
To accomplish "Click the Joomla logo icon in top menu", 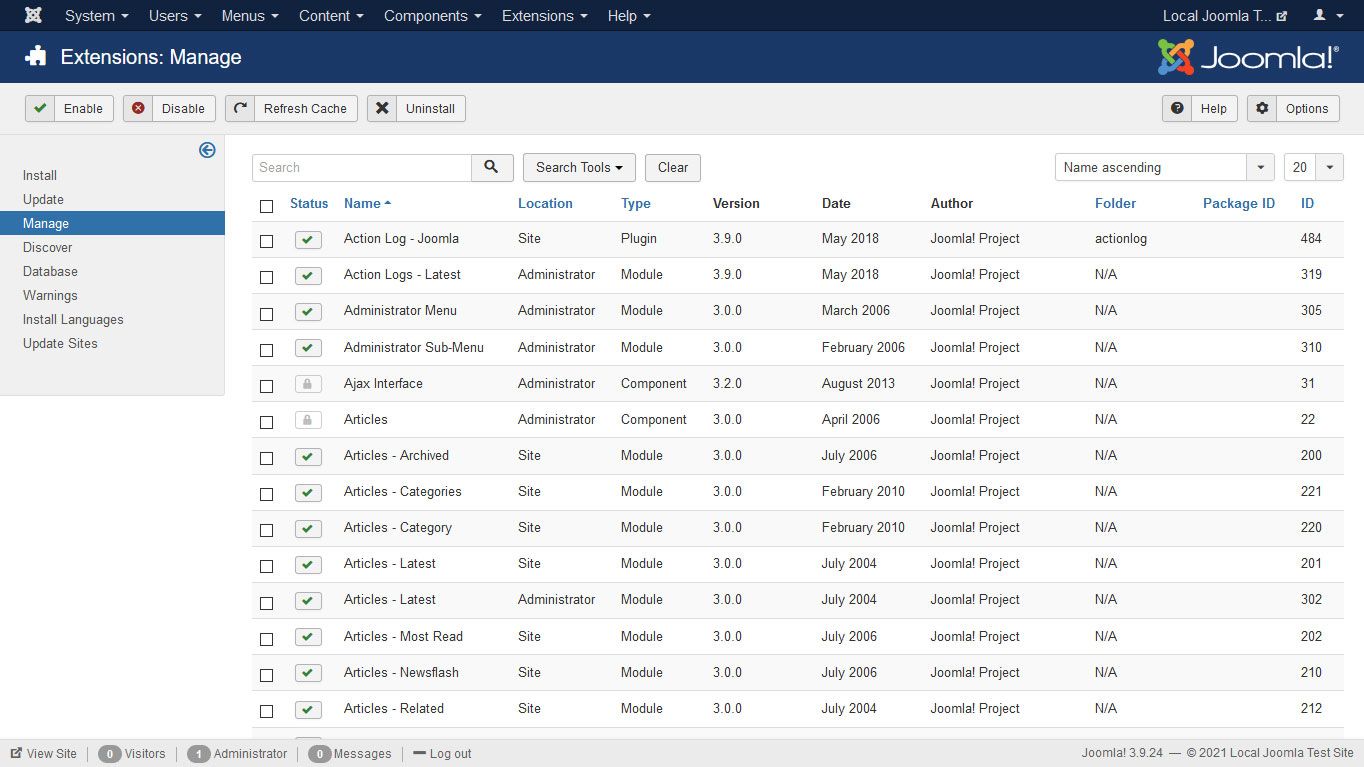I will click(x=33, y=15).
